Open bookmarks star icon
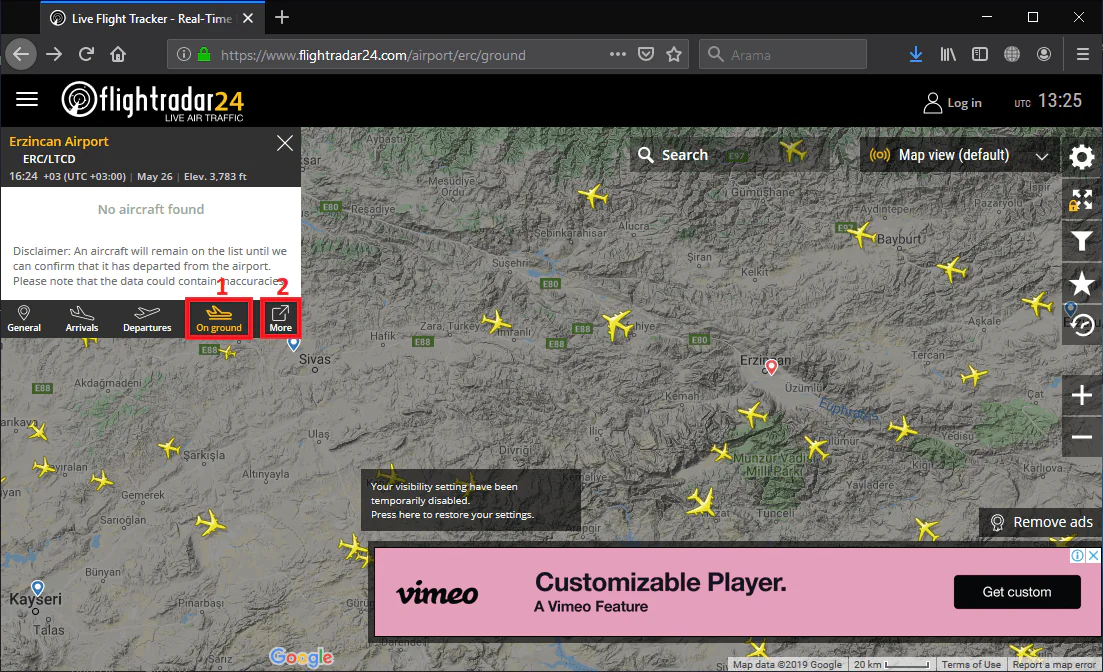The height and width of the screenshot is (672, 1103). (x=1081, y=282)
